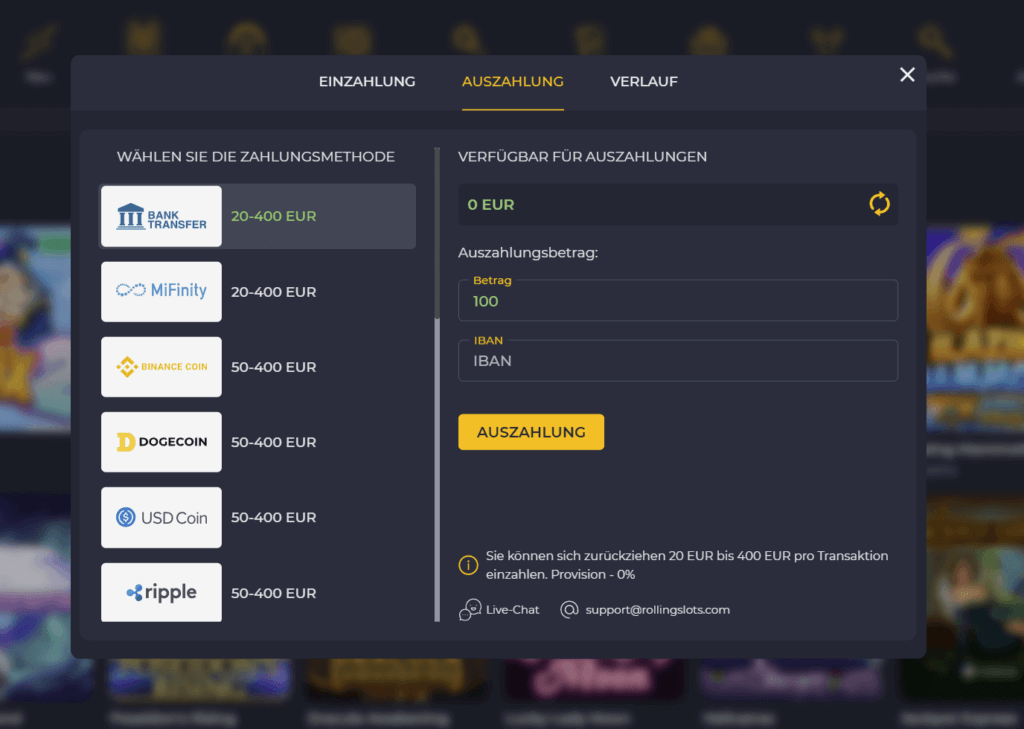Screen dimensions: 1024x729
Task: Click ripple 50-400 EUR limit text
Action: [x=274, y=593]
